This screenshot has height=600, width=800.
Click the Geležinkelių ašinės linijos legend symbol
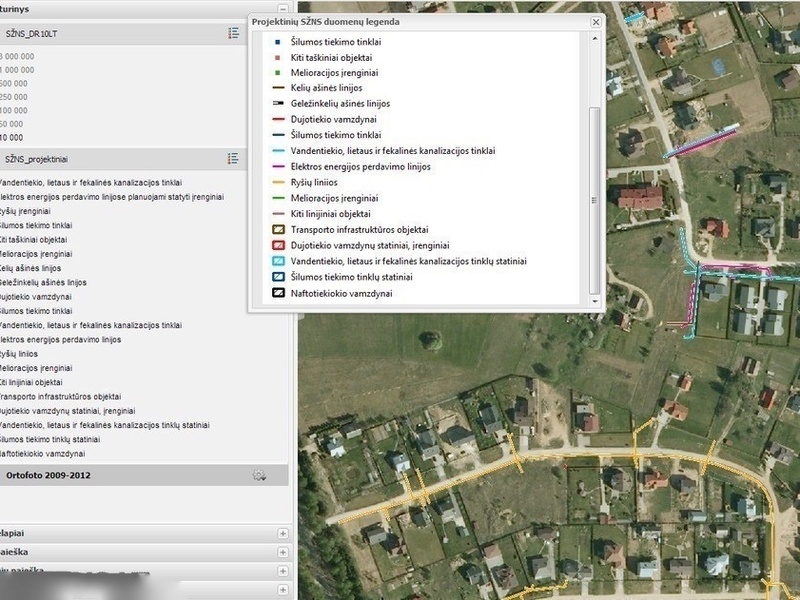click(x=276, y=104)
